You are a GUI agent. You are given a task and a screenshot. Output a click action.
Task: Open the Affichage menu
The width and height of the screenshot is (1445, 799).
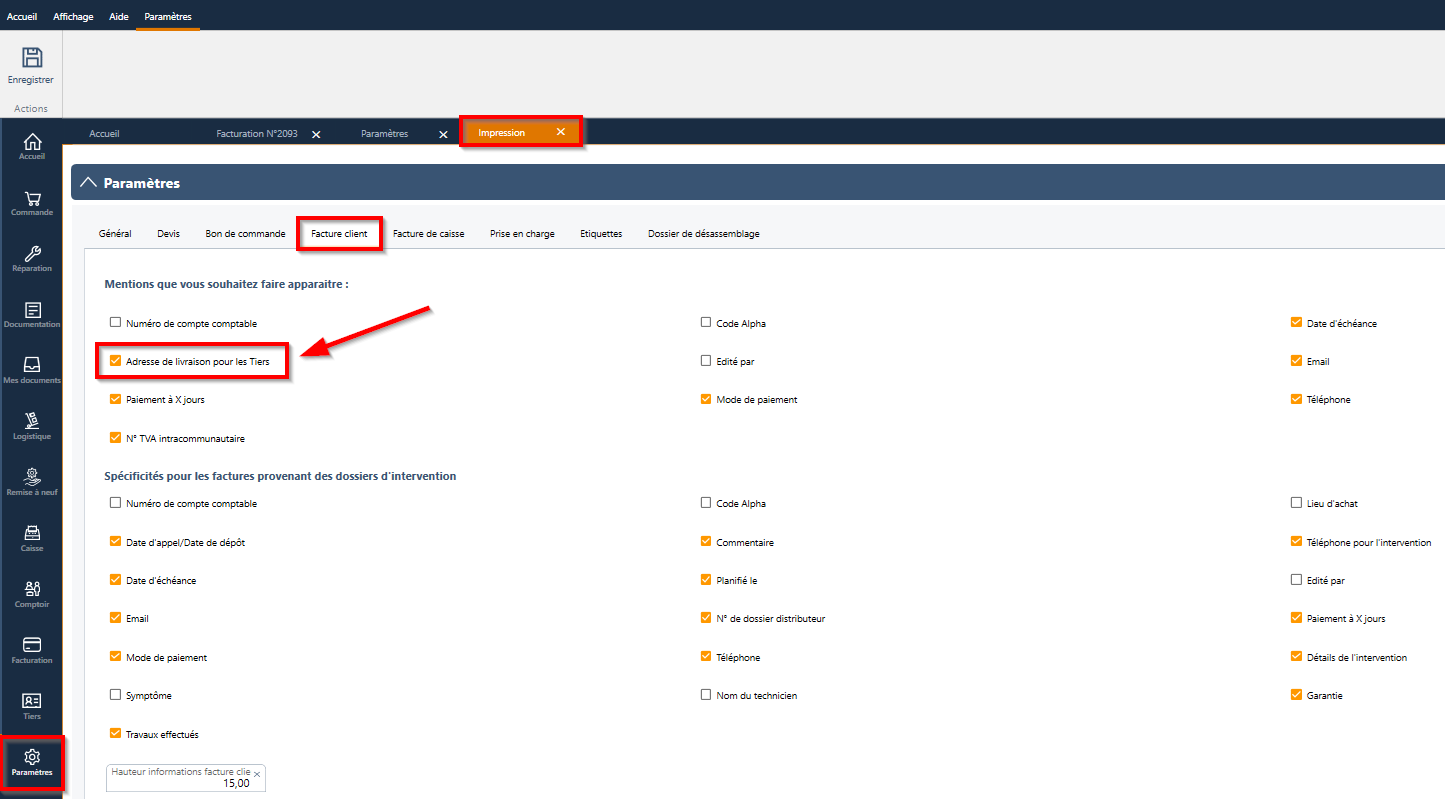pyautogui.click(x=75, y=16)
